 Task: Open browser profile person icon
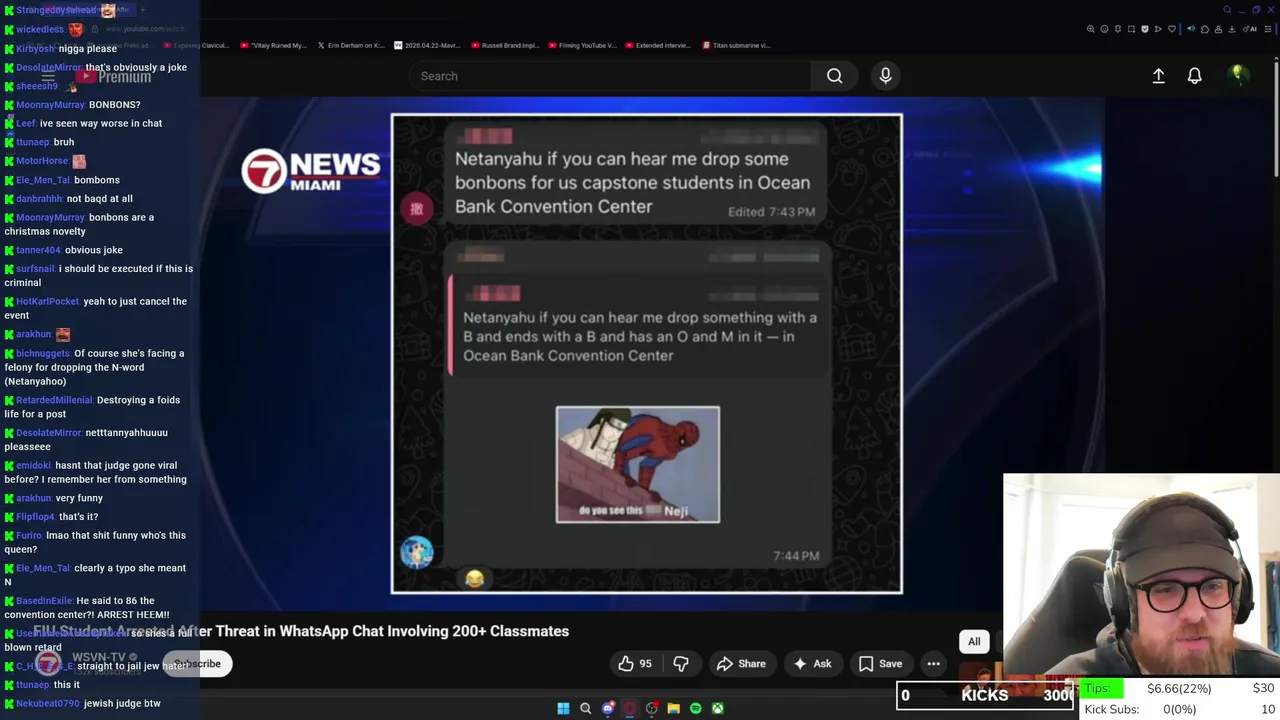coord(1218,29)
